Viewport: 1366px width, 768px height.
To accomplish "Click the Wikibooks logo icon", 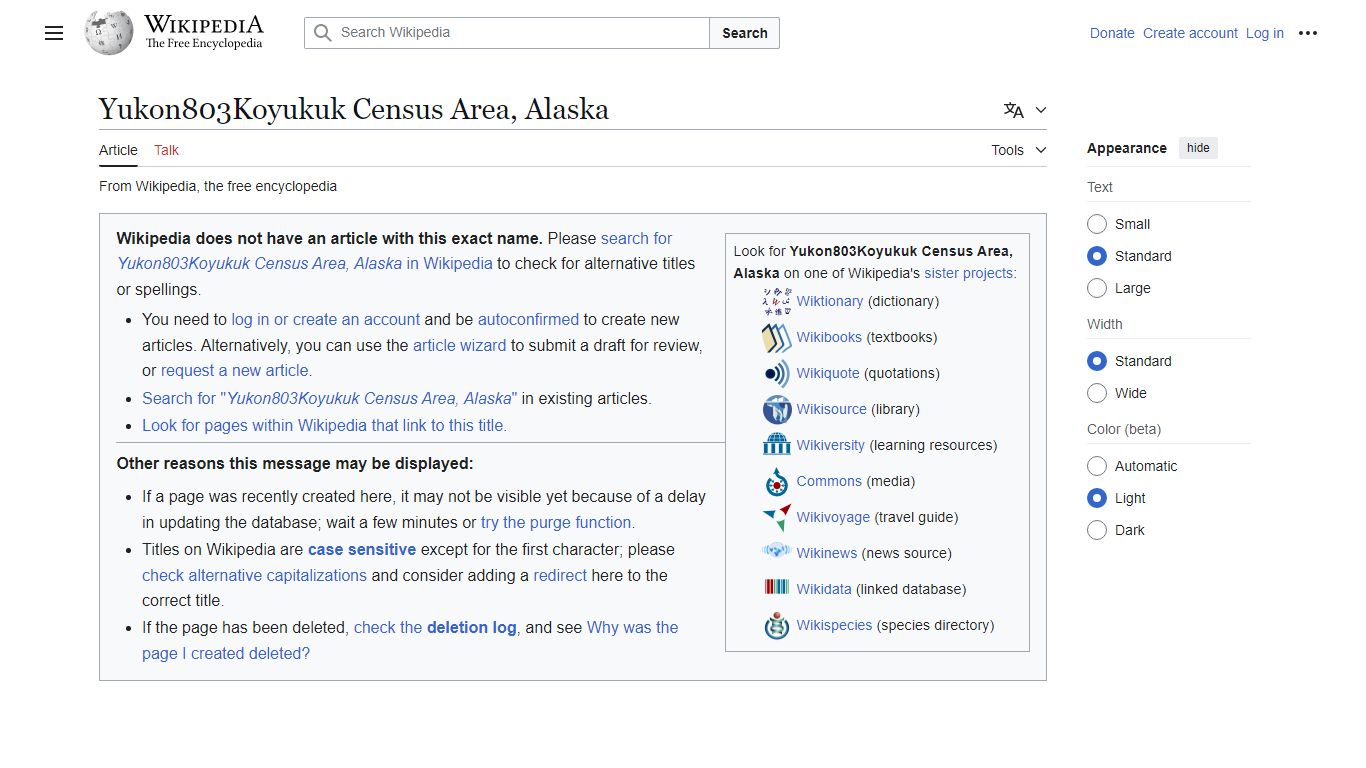I will (x=776, y=337).
